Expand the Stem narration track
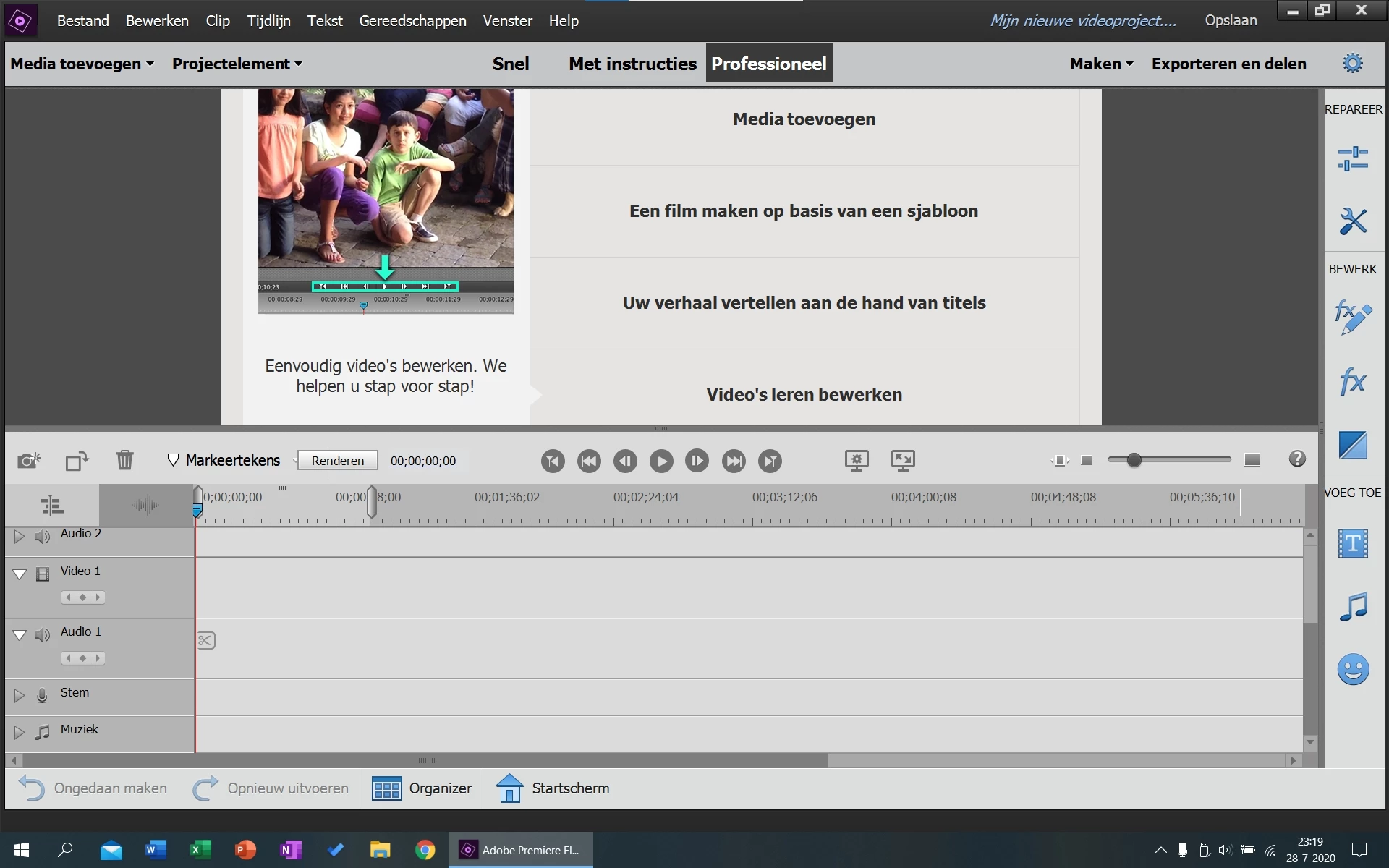1389x868 pixels. click(x=20, y=696)
